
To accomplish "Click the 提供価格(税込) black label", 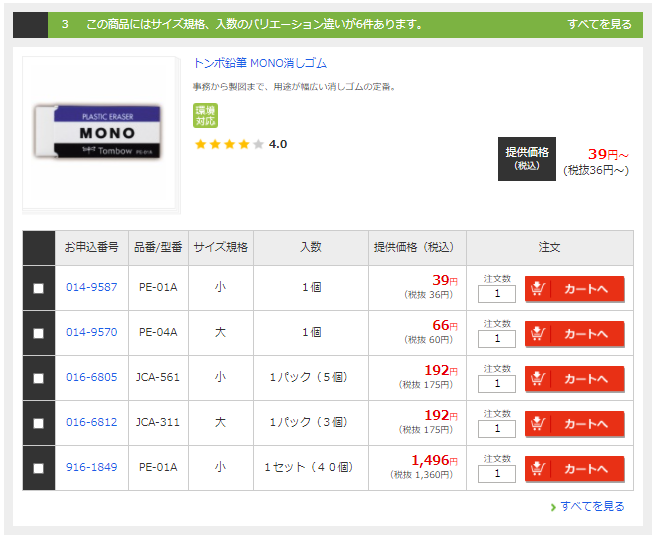I will coord(527,159).
